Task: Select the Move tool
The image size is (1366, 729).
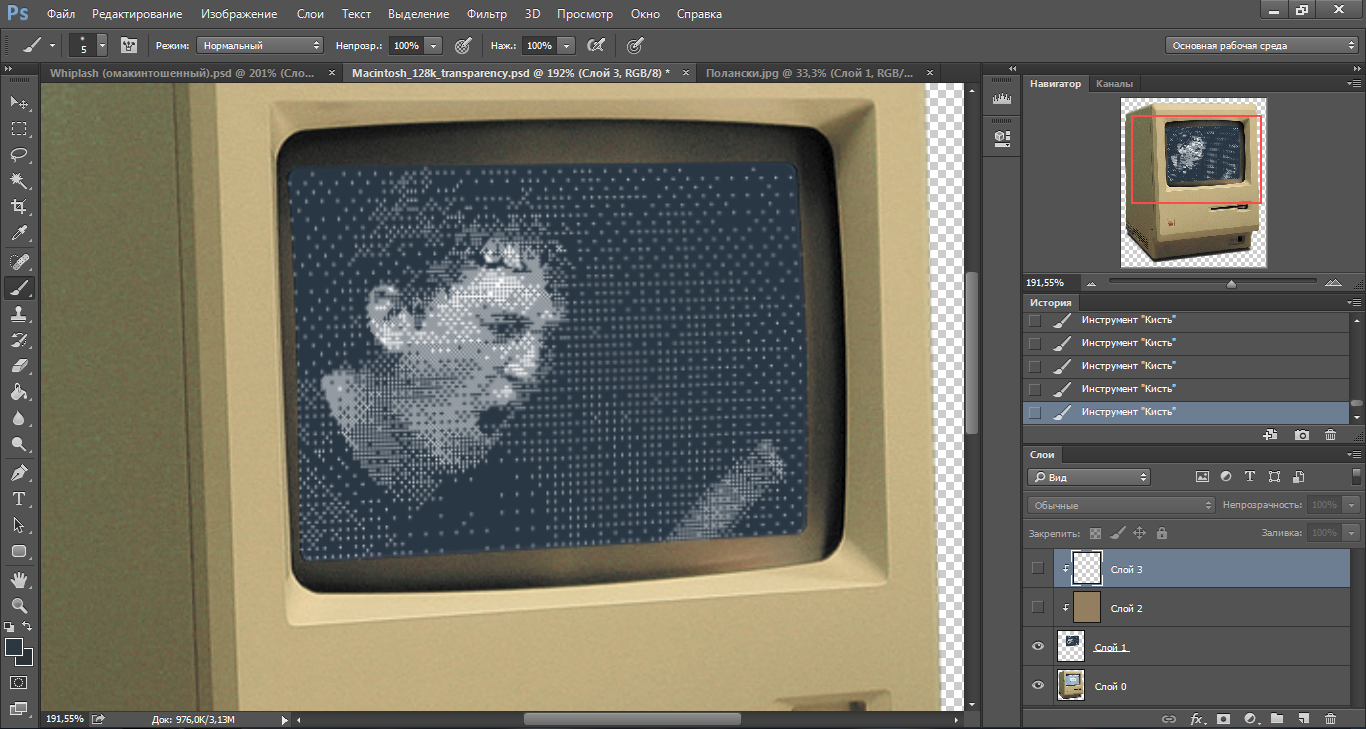Action: click(x=19, y=103)
